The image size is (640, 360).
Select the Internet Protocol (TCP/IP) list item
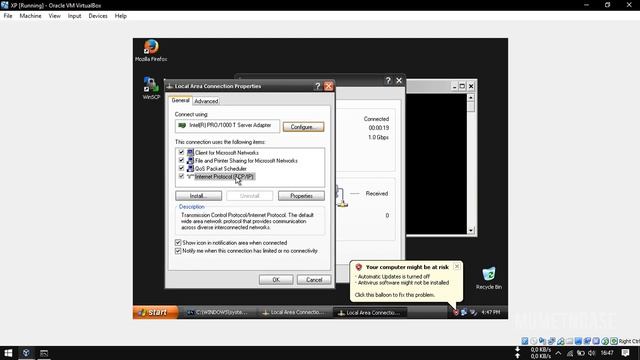[224, 176]
